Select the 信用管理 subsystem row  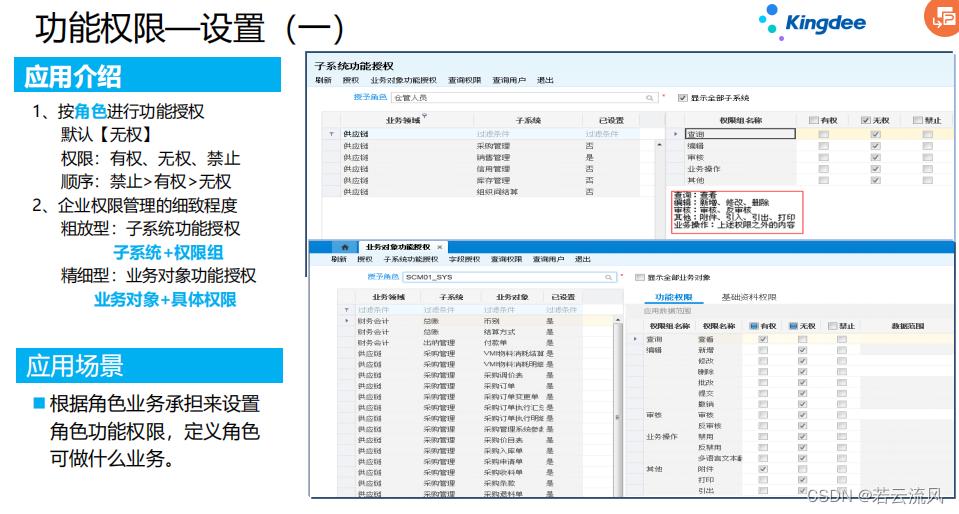pyautogui.click(x=481, y=169)
